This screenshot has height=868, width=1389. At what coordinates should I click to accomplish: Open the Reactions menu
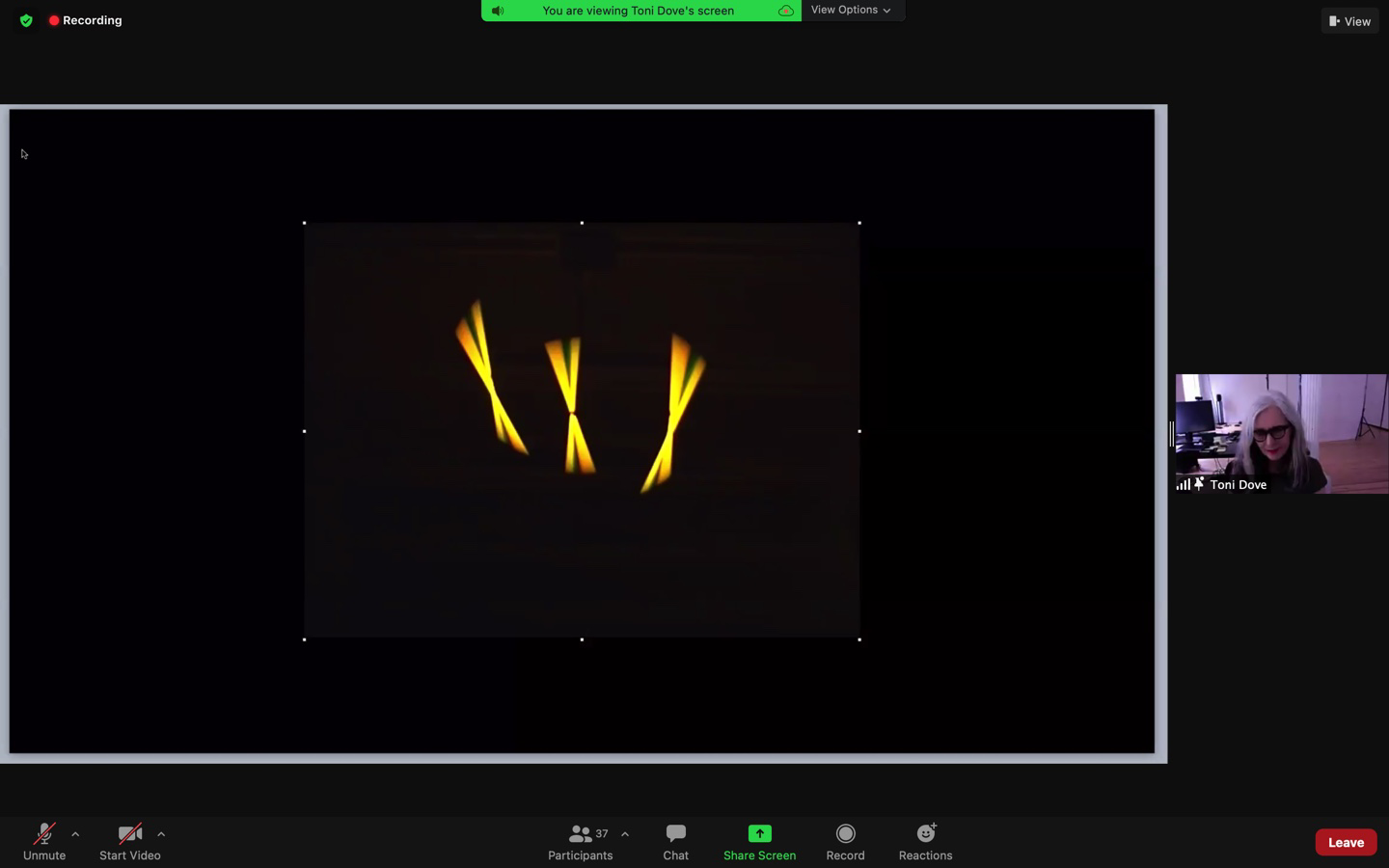pos(926,842)
